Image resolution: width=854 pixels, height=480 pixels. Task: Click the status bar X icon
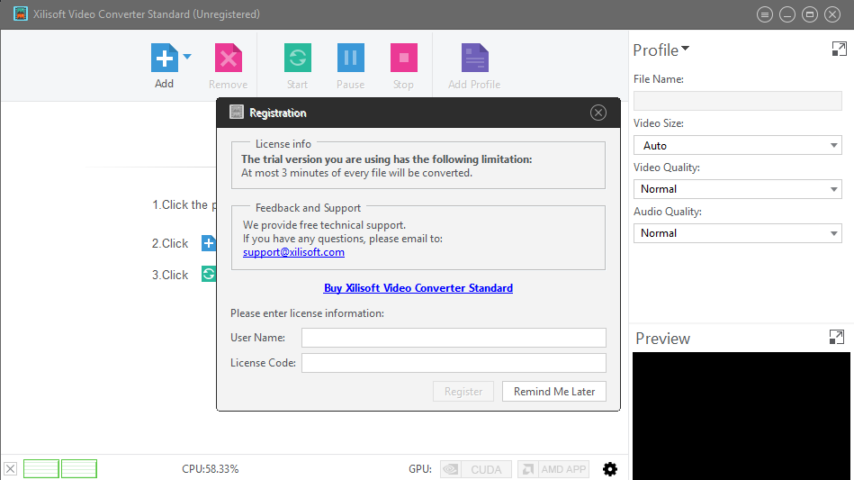(x=10, y=469)
